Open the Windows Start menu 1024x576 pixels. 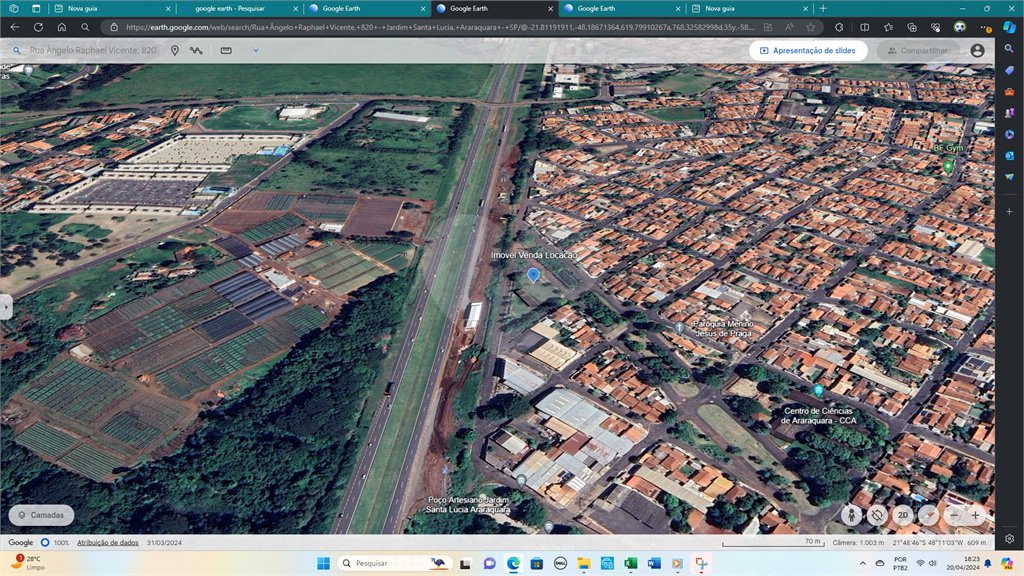click(323, 563)
